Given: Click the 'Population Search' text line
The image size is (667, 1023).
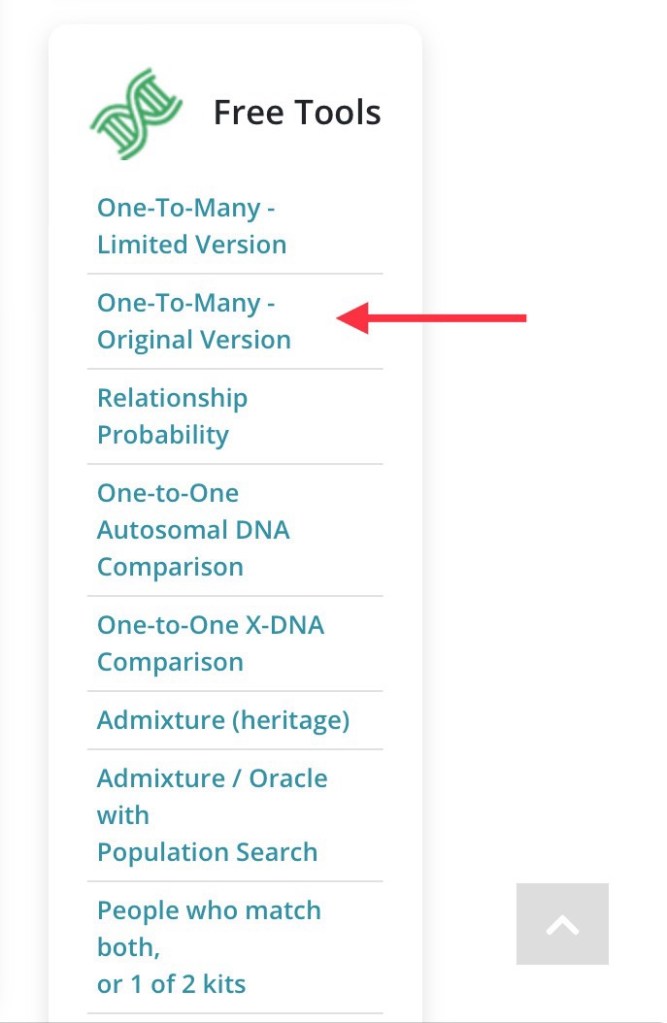Looking at the screenshot, I should point(207,852).
